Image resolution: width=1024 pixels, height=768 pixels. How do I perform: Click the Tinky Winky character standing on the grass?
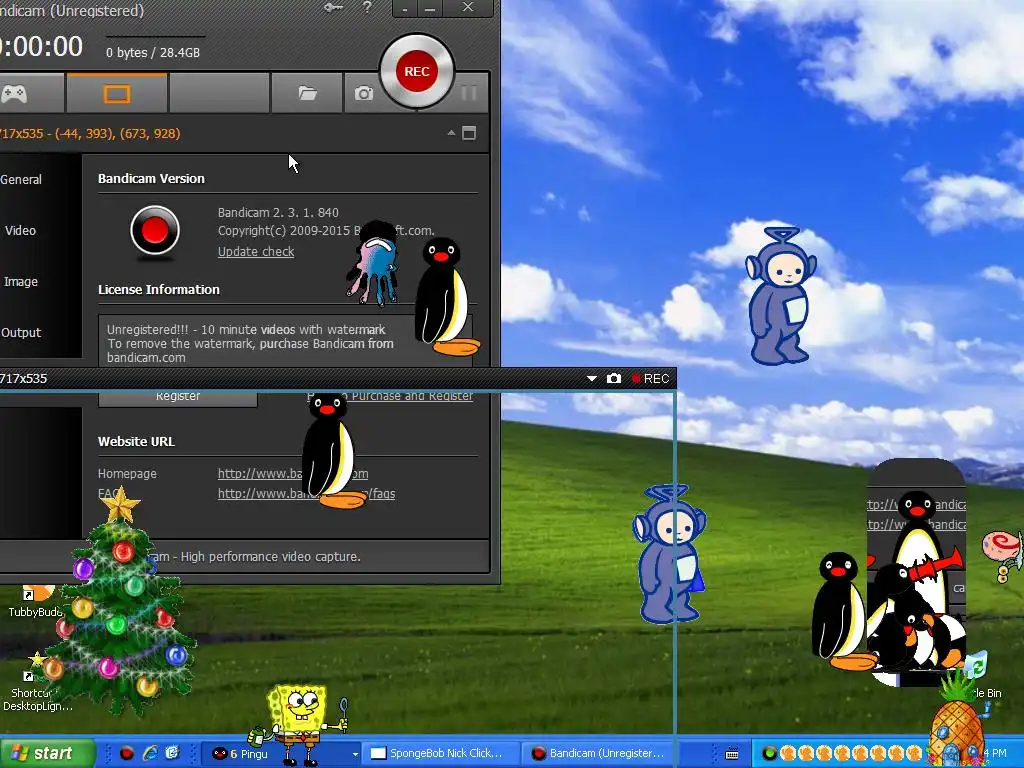(669, 554)
